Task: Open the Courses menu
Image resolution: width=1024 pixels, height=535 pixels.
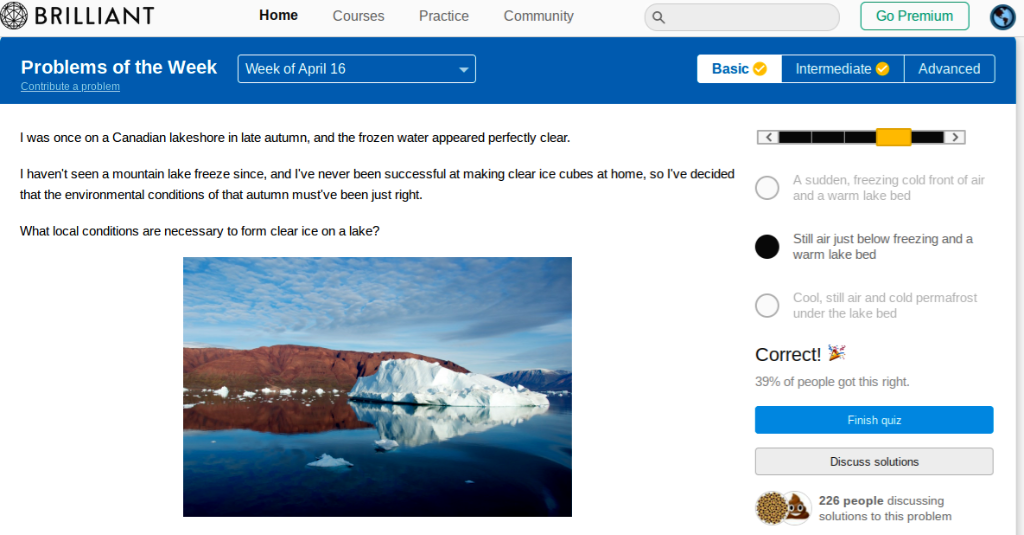Action: 358,16
